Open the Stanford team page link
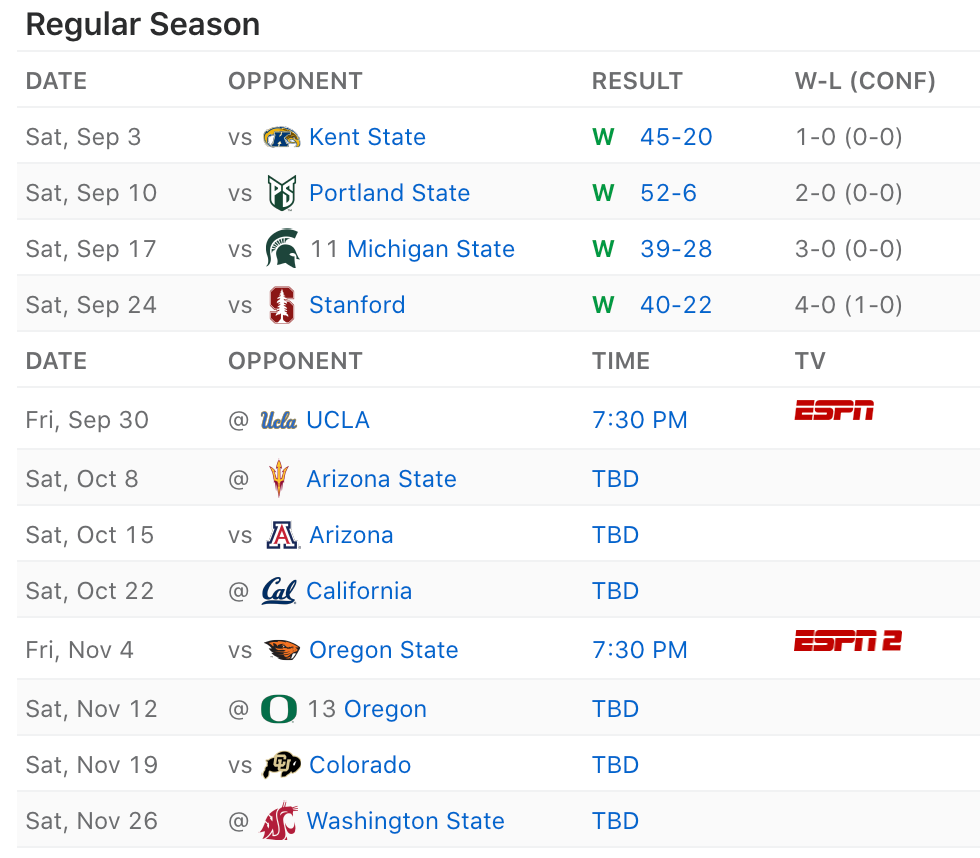 click(357, 305)
